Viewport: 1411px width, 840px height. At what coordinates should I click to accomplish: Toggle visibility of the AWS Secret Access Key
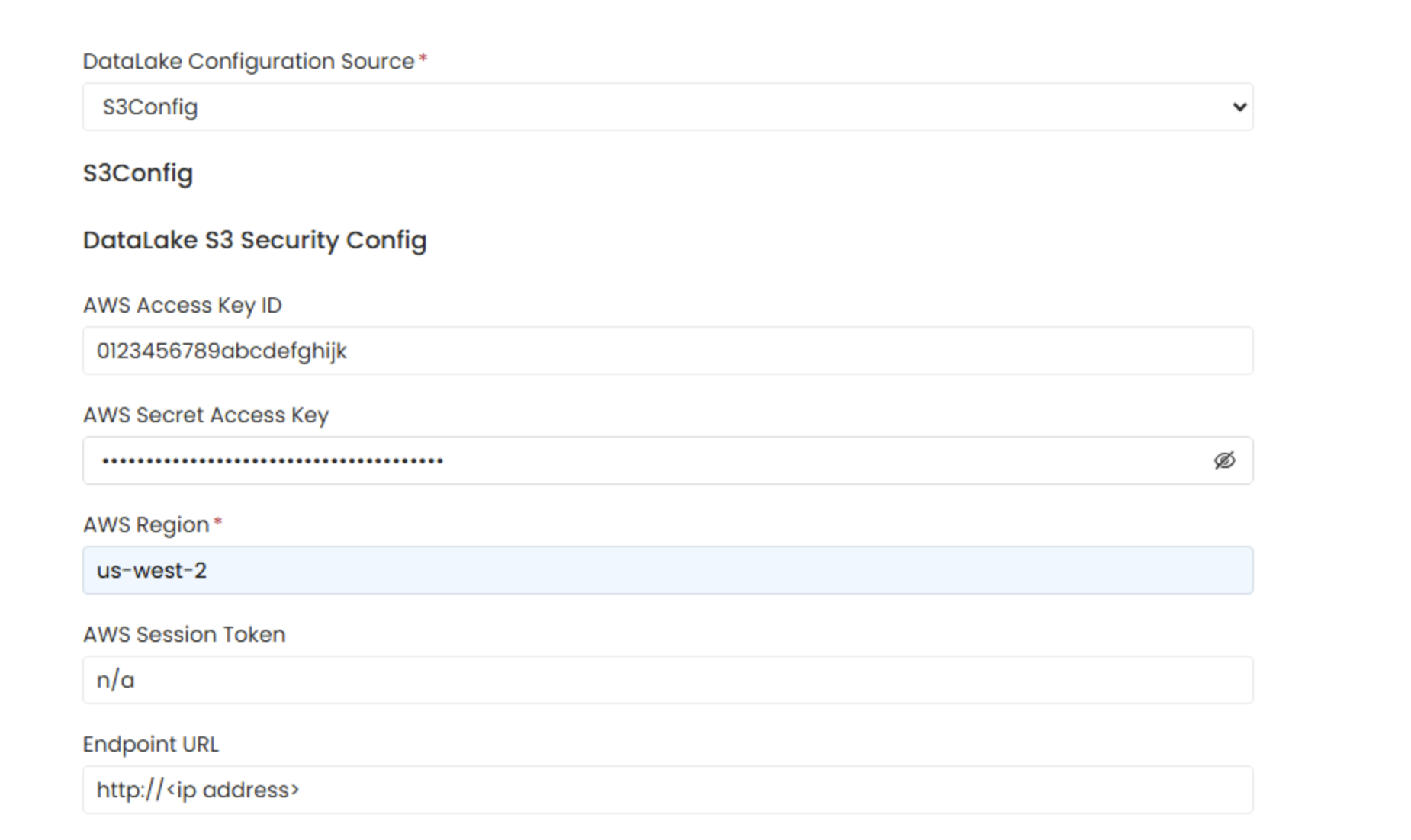[x=1224, y=460]
